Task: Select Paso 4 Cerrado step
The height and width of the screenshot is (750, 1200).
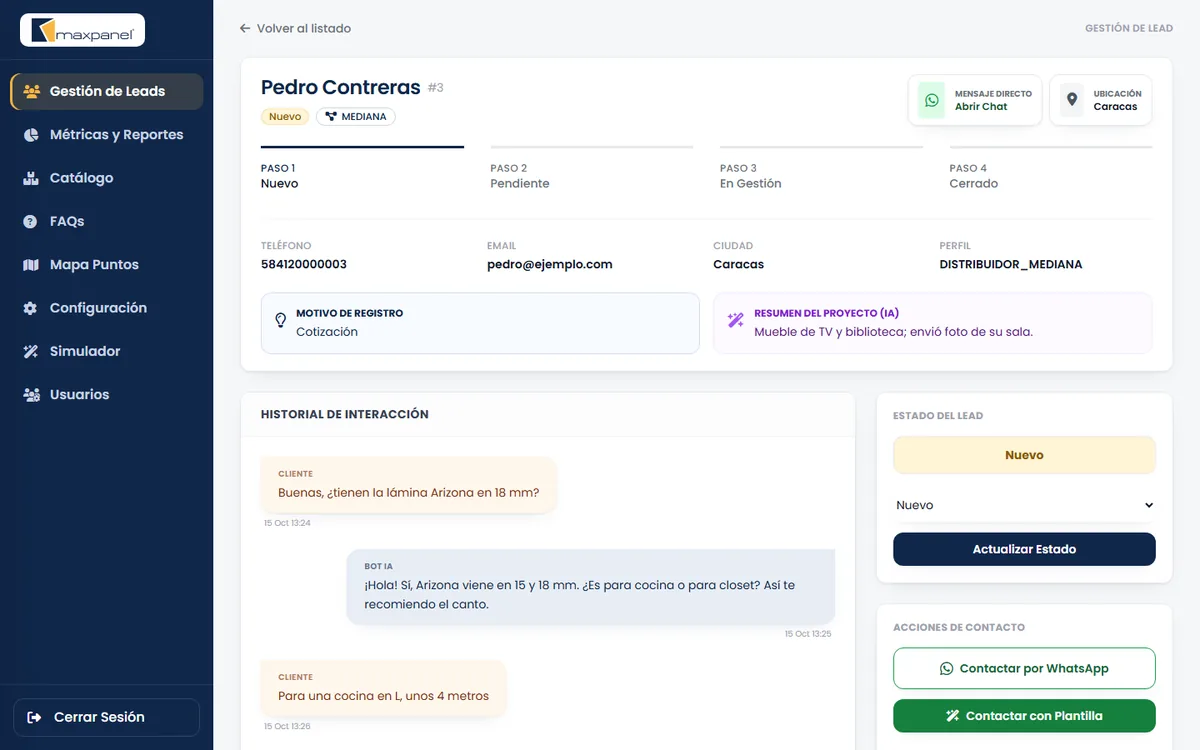Action: coord(1051,169)
